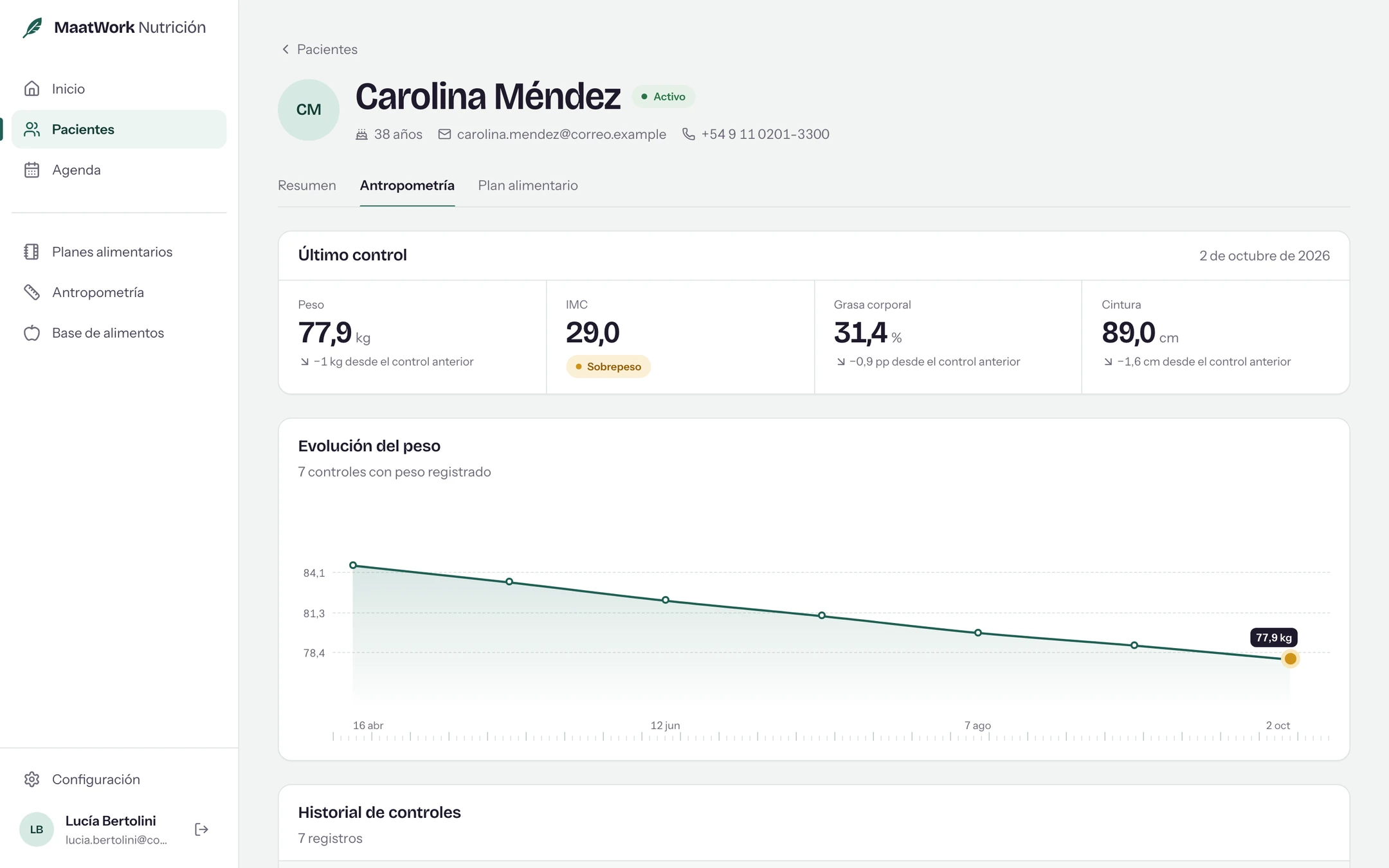This screenshot has width=1389, height=868.
Task: Click the first chart point at 16 abr
Action: pyautogui.click(x=353, y=565)
